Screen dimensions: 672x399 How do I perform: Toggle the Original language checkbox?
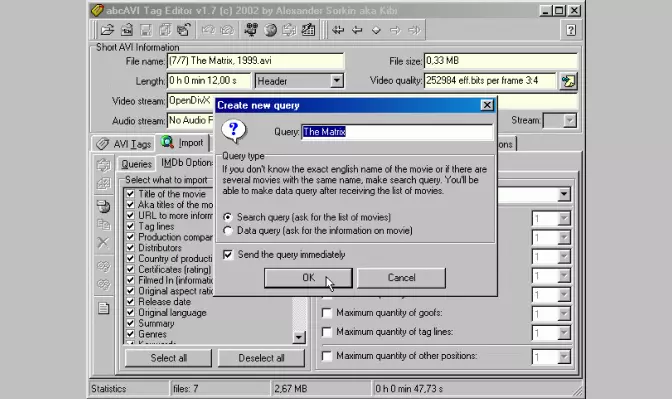coord(130,312)
